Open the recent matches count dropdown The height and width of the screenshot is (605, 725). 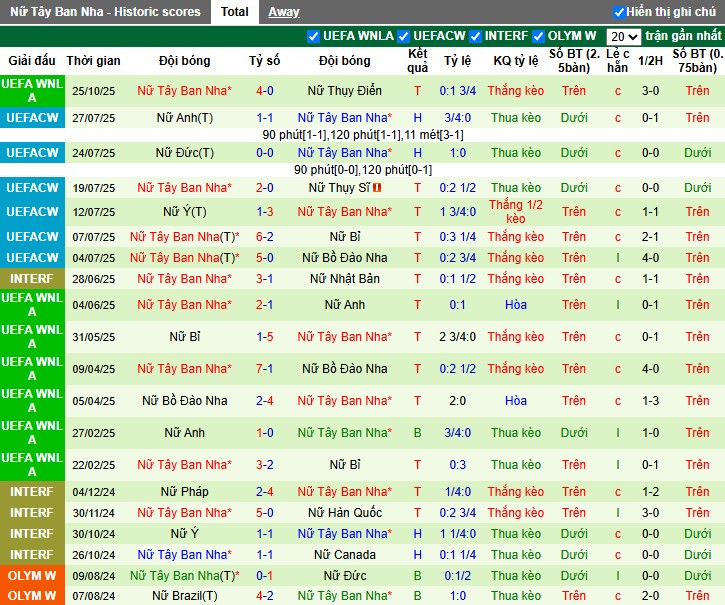pyautogui.click(x=623, y=36)
